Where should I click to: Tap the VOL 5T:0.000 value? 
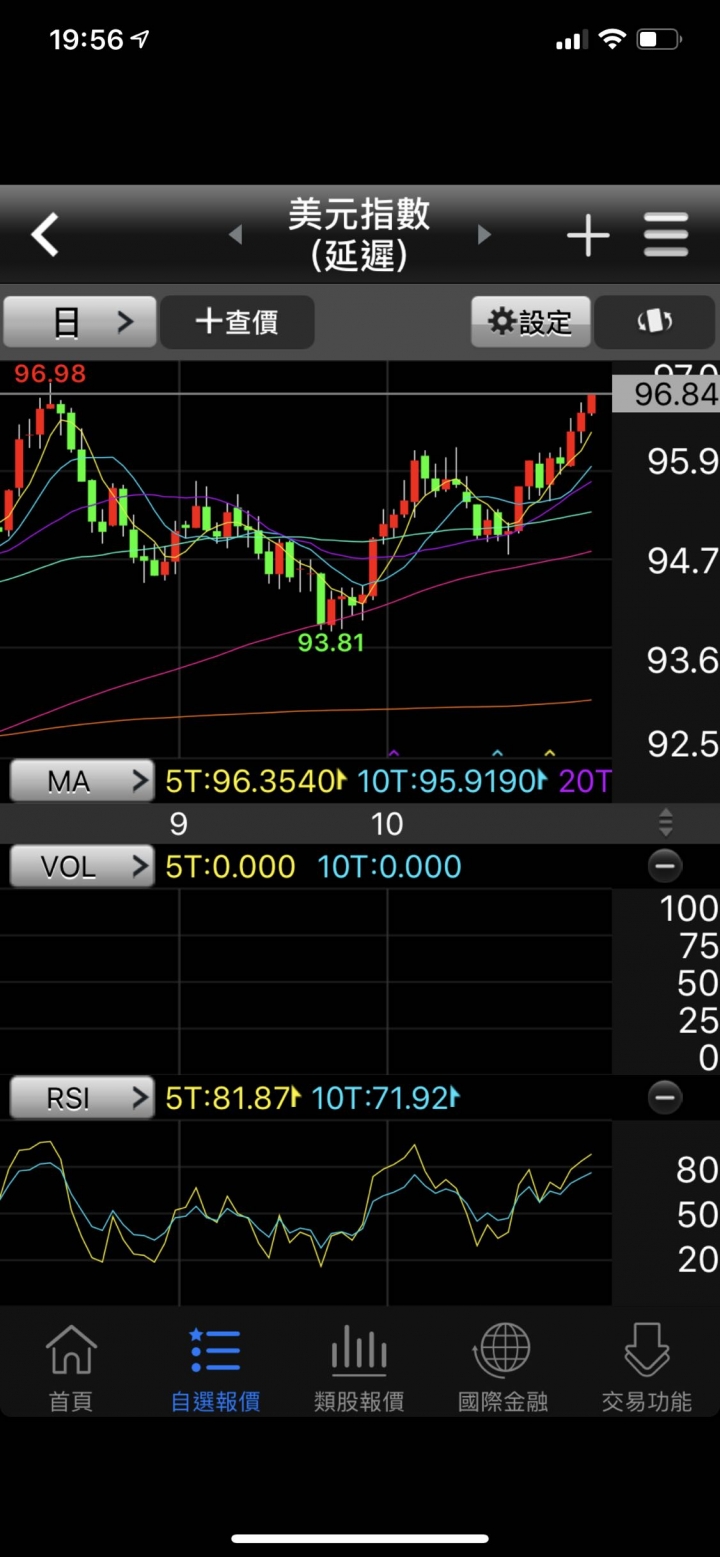click(x=230, y=866)
